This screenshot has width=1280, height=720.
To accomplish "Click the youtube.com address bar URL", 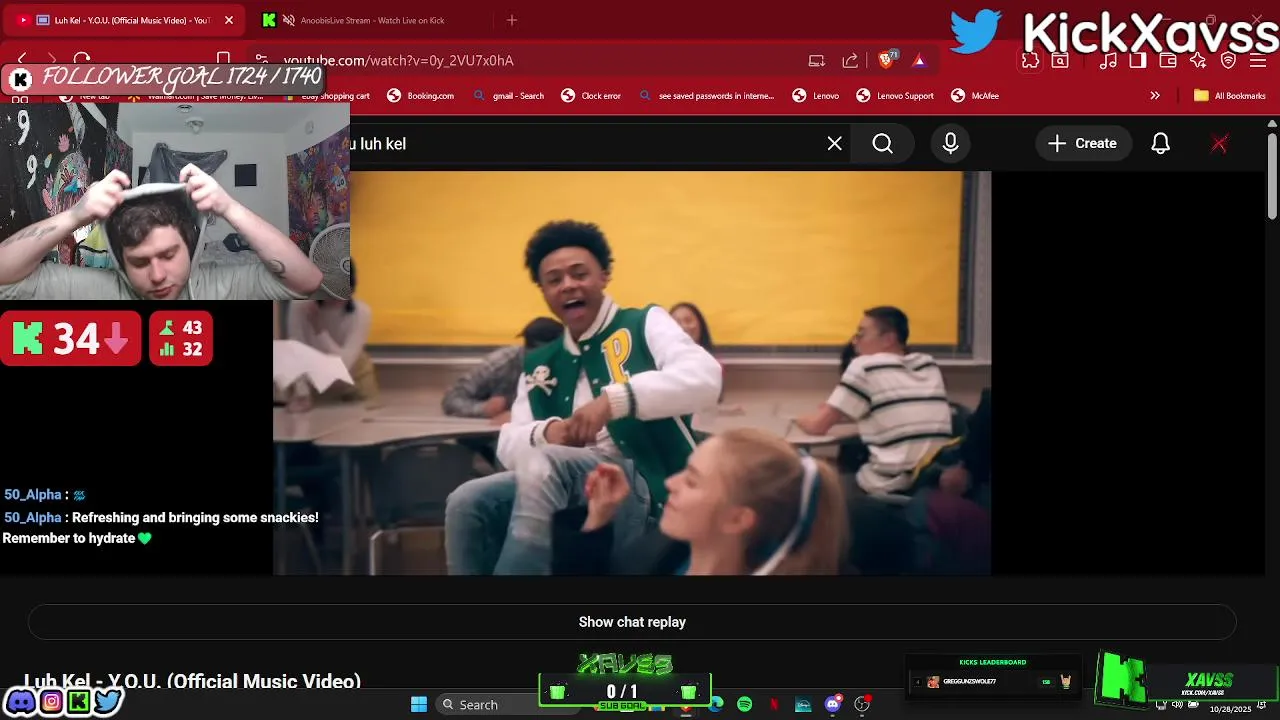I will [x=399, y=61].
